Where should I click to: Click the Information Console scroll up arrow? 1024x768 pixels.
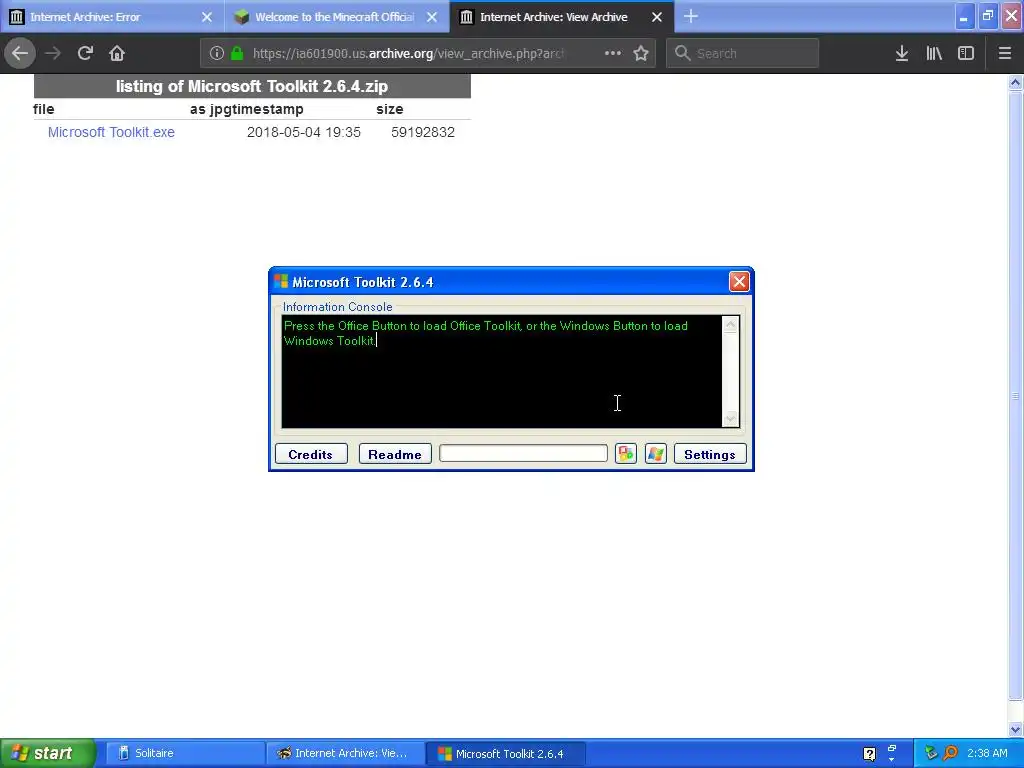click(x=730, y=325)
